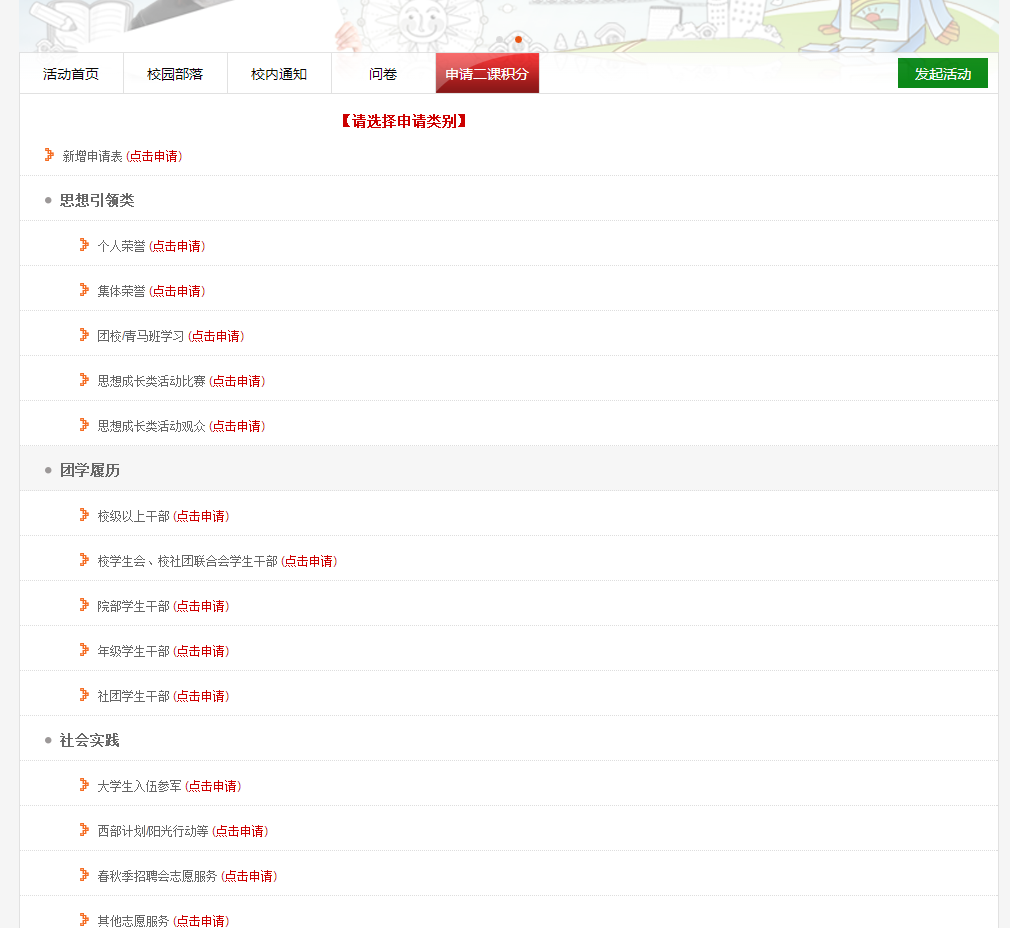Open the 活动首页 tab
This screenshot has height=928, width=1010.
coord(71,73)
